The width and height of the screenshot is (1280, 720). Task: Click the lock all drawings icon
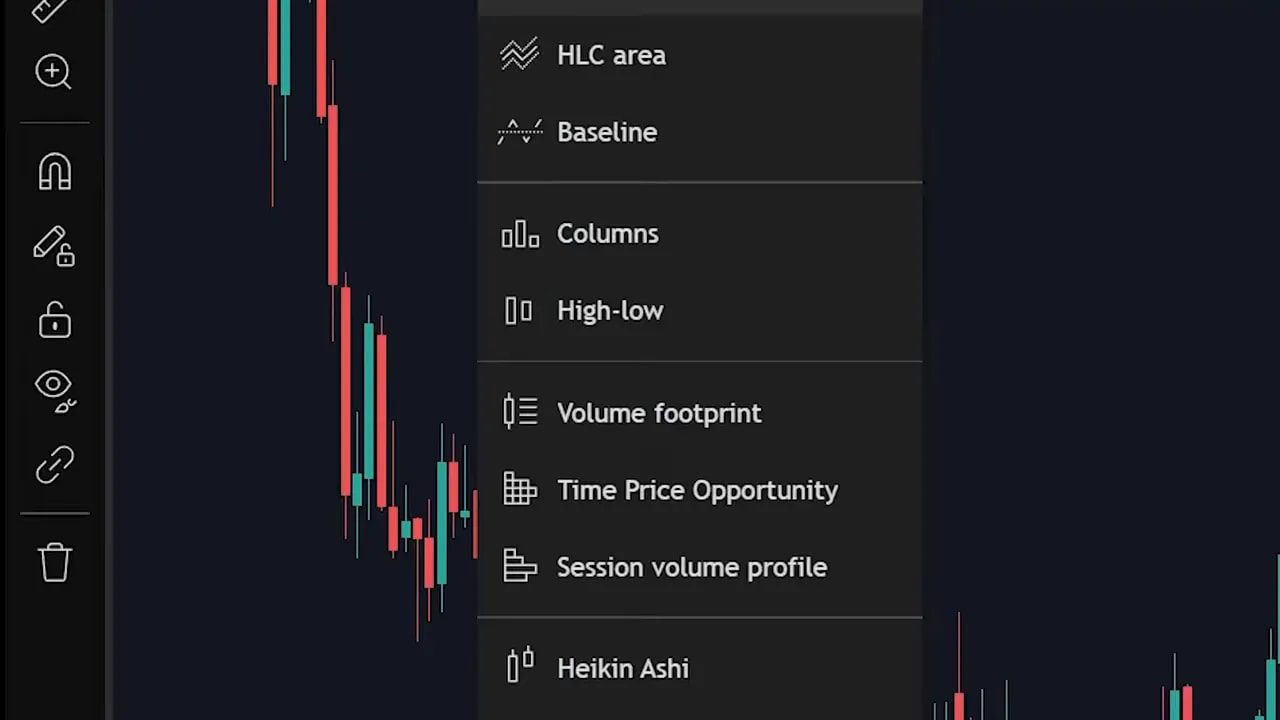53,320
